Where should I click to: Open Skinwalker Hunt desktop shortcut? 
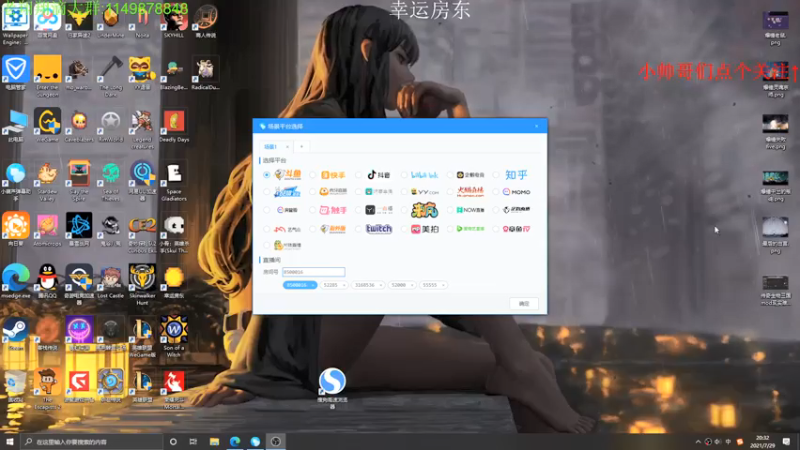pyautogui.click(x=142, y=284)
